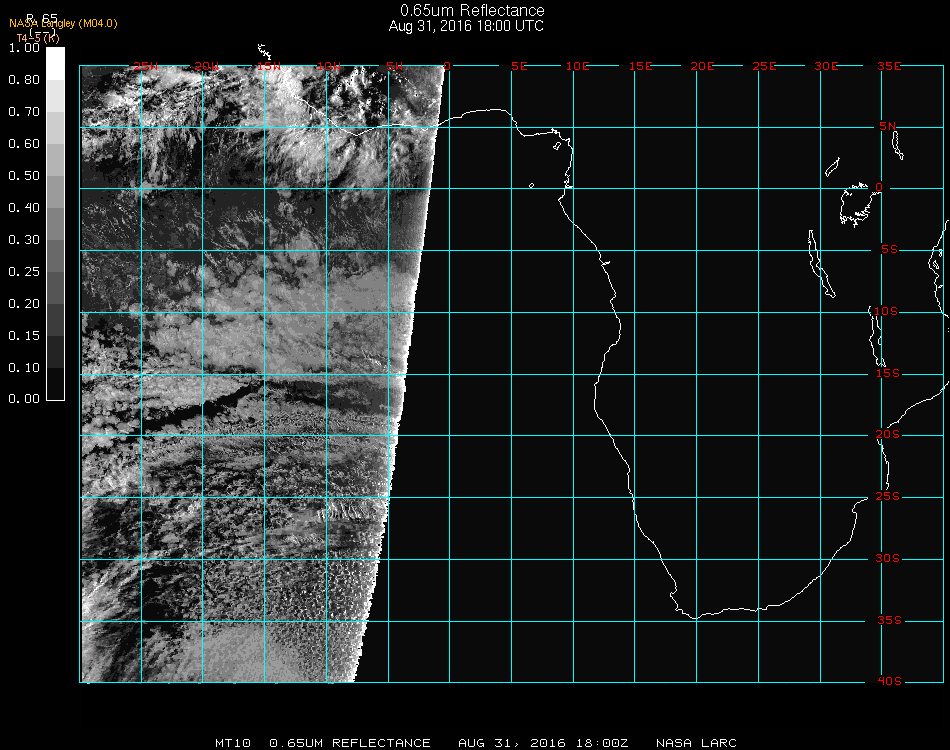Click the '20W' longitude label
Viewport: 950px width, 750px height.
click(207, 66)
